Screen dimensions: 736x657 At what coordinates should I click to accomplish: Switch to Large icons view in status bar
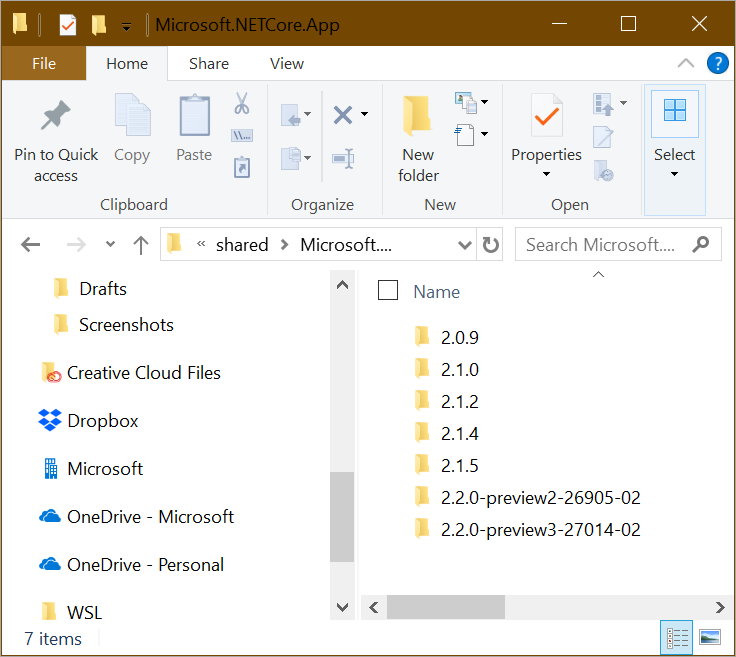tap(710, 638)
